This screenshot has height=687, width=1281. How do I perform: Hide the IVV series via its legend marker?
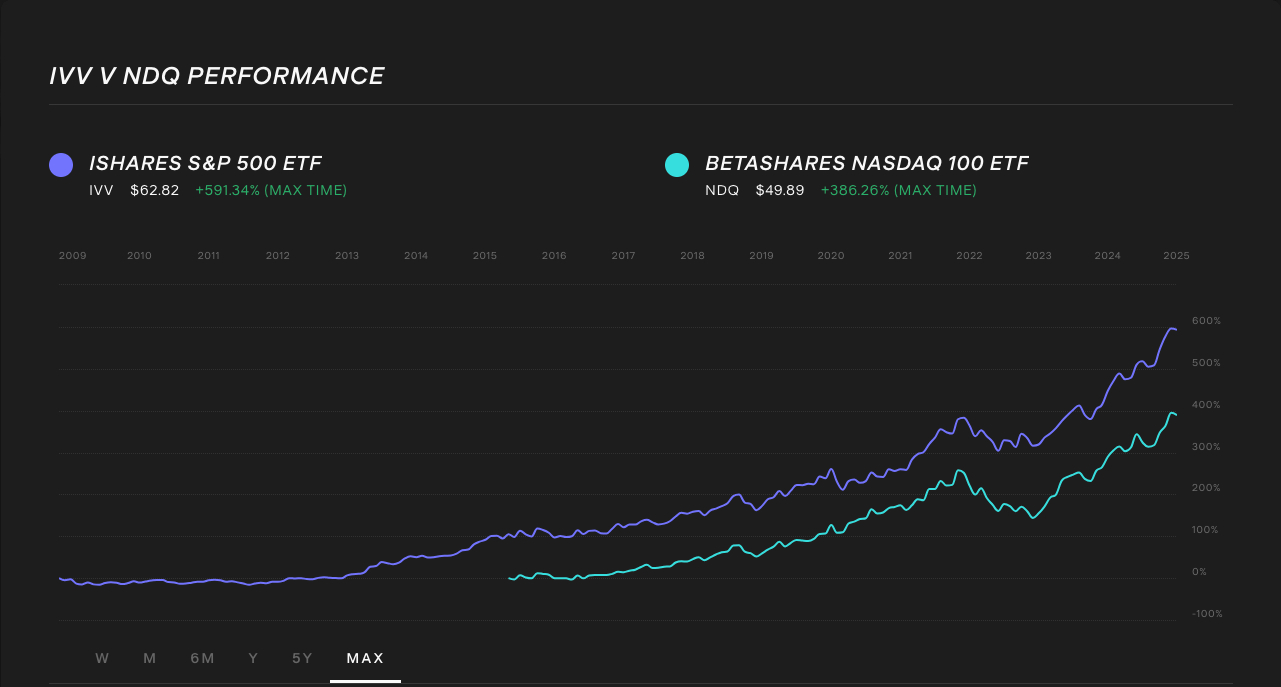click(60, 164)
